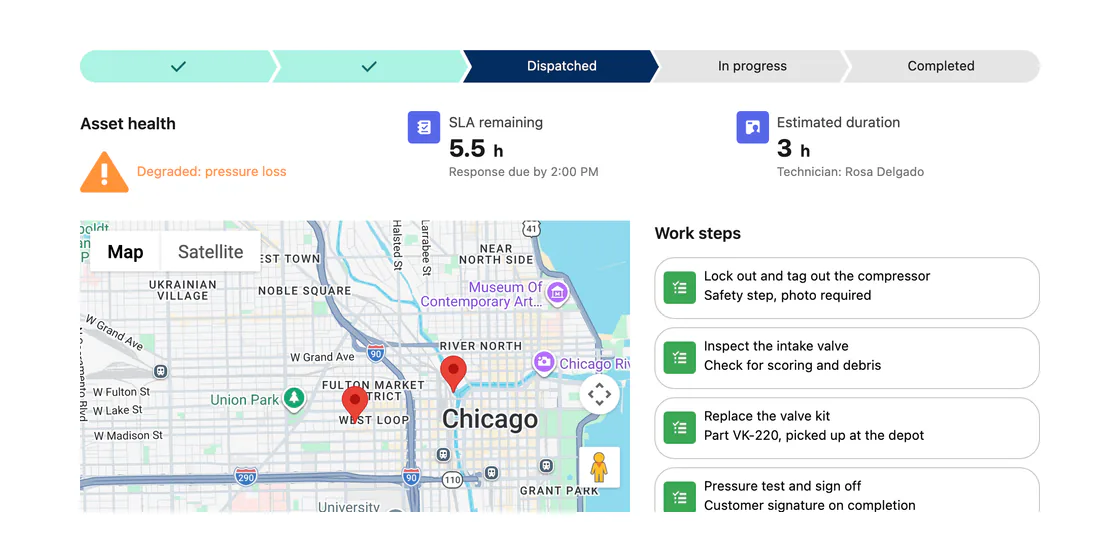This screenshot has width=1120, height=560.
Task: Click the red pin near River North
Action: click(454, 374)
